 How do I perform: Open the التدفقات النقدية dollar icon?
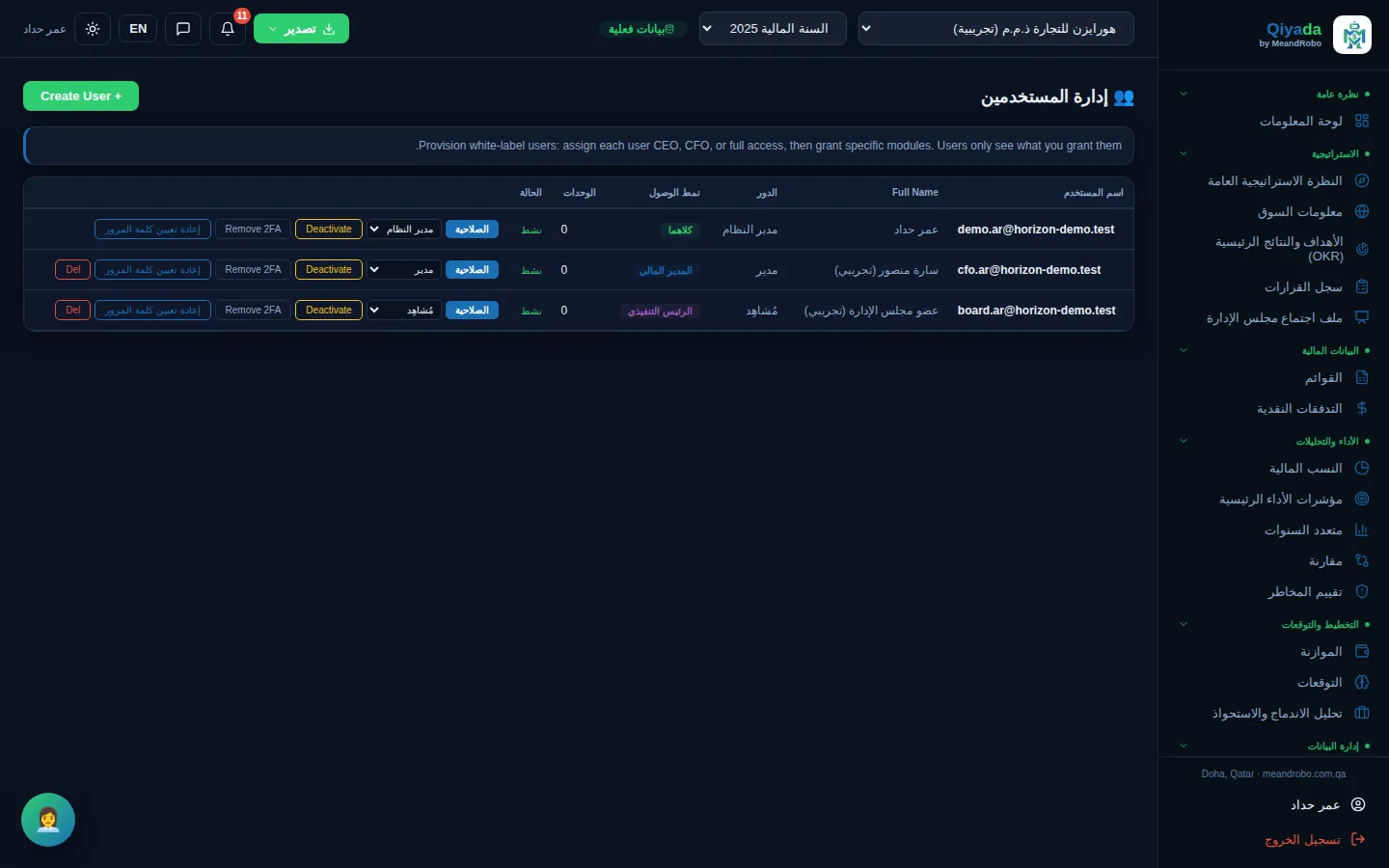pos(1362,408)
